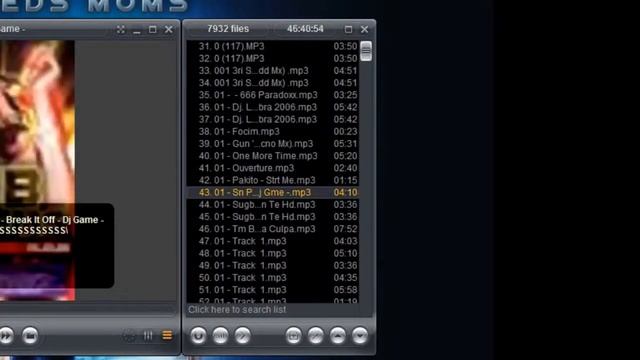Select track '36. 01 - Dj. L...bra 2006.mp3'
This screenshot has width=640, height=360.
pyautogui.click(x=273, y=107)
